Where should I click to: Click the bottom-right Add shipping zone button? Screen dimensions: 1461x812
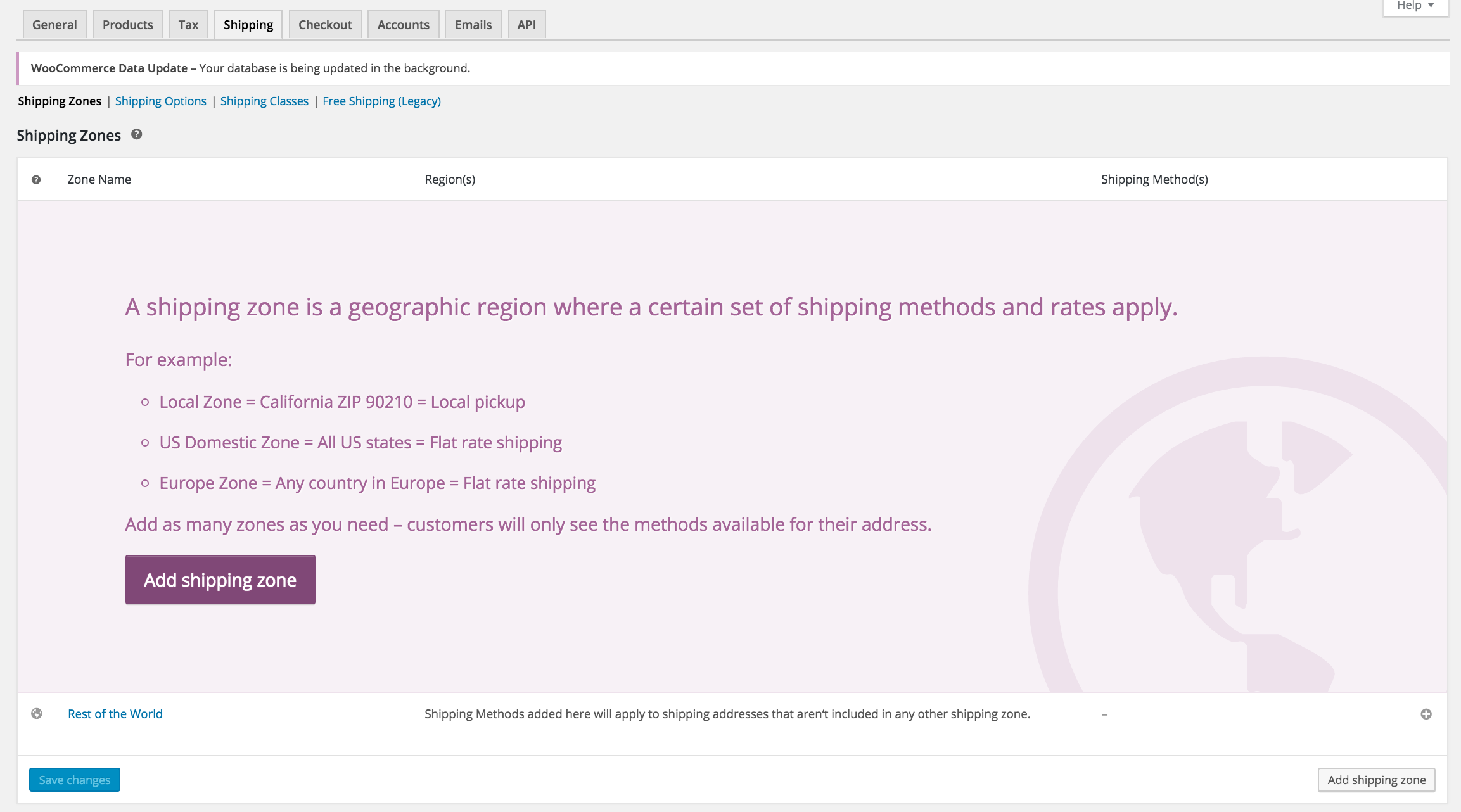1377,780
